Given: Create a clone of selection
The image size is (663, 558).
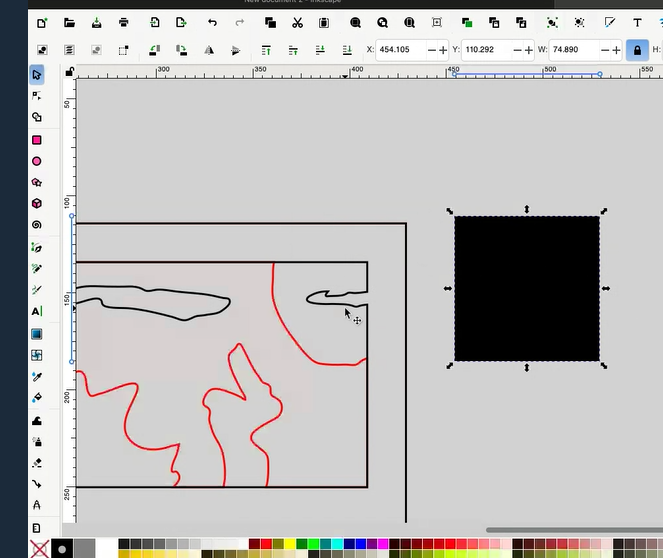Looking at the screenshot, I should point(494,23).
